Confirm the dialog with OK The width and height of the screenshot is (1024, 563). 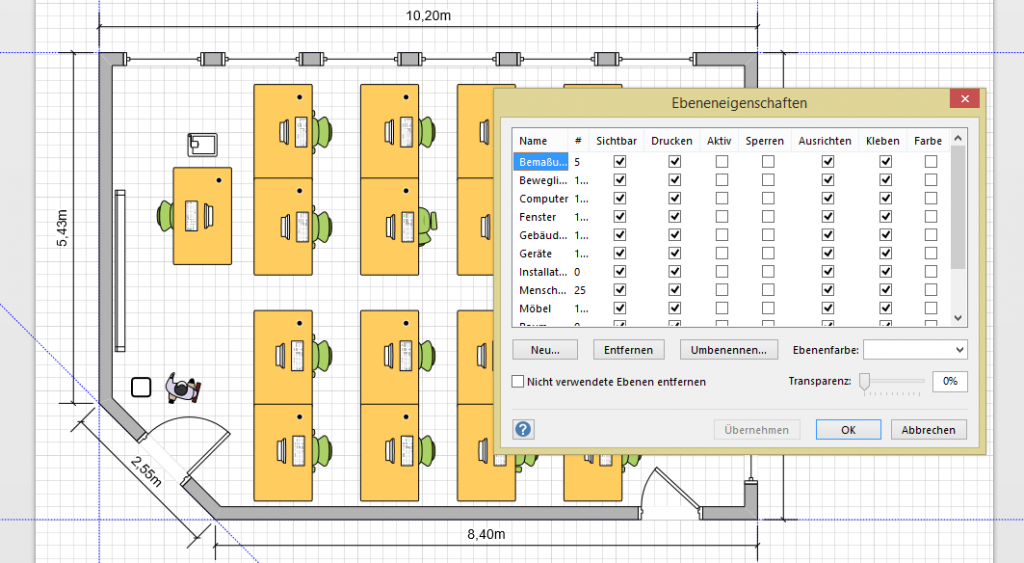pyautogui.click(x=848, y=430)
